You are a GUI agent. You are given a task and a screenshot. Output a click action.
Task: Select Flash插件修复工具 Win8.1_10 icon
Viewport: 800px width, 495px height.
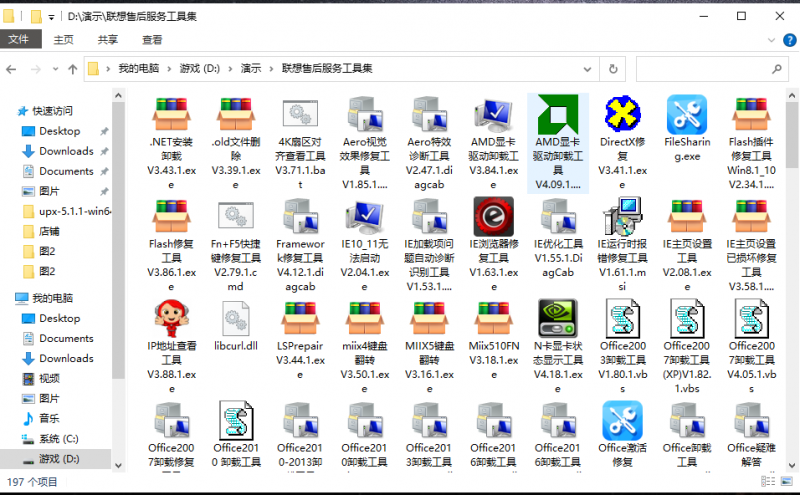751,114
